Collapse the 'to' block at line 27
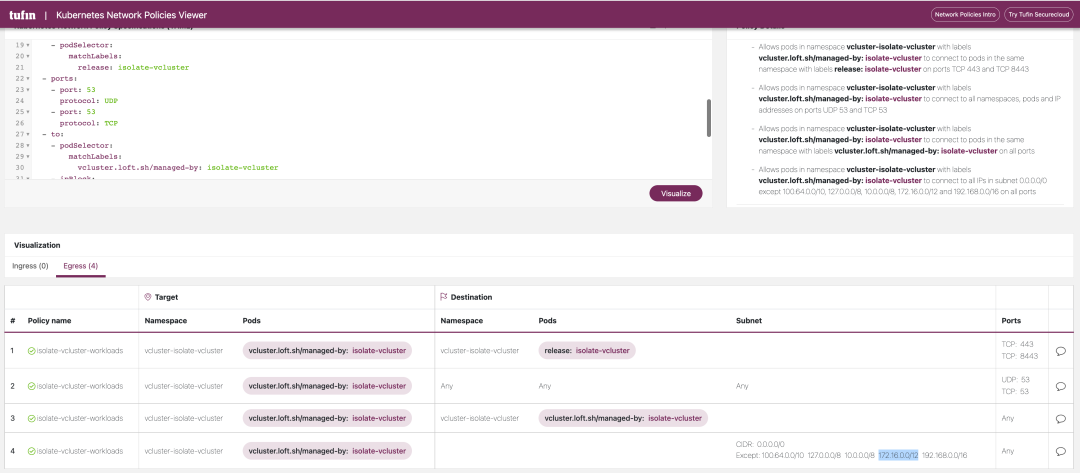The height and width of the screenshot is (473, 1080). pos(28,135)
